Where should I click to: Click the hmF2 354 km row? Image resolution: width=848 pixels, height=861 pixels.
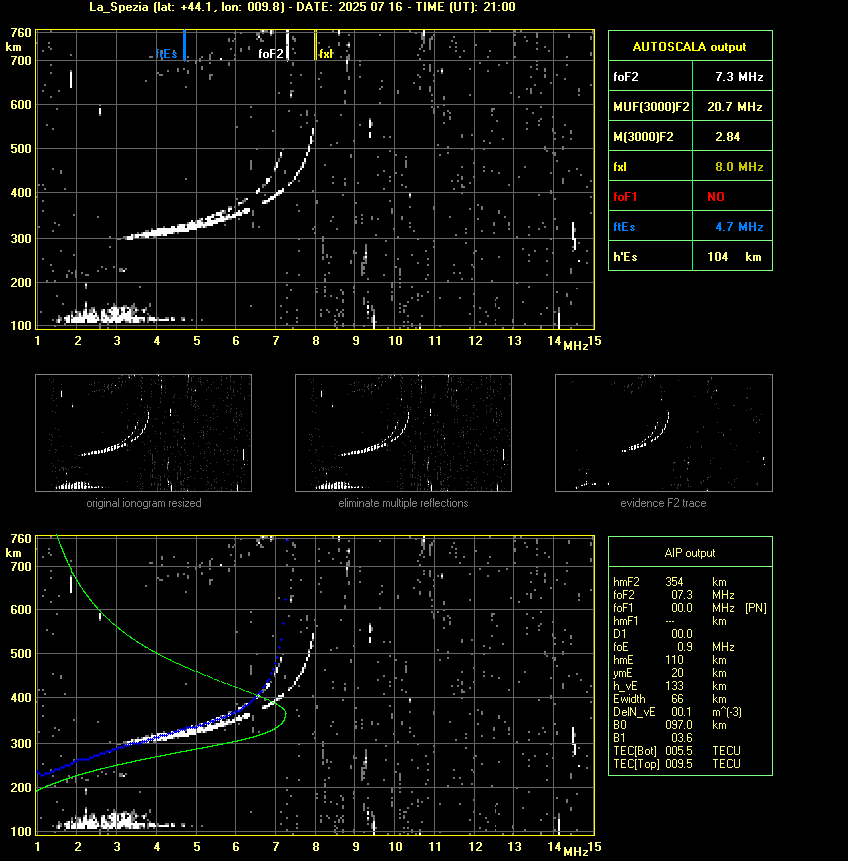tap(670, 582)
